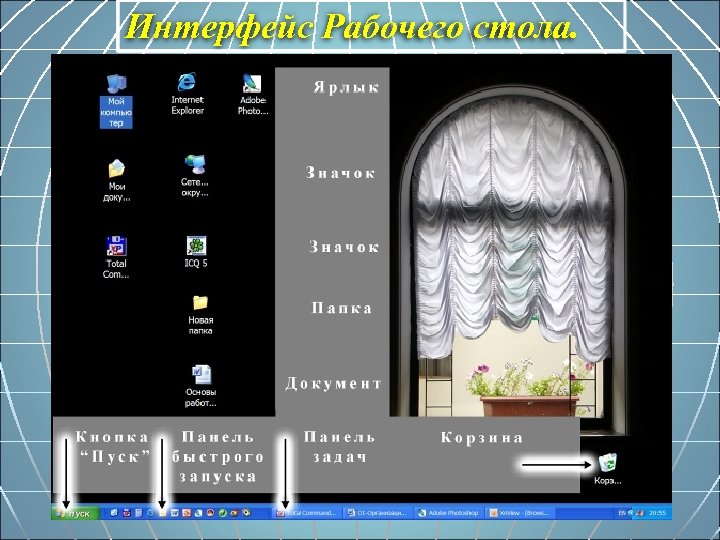Switch to Total Command... taskbar window
The width and height of the screenshot is (720, 540).
point(306,513)
